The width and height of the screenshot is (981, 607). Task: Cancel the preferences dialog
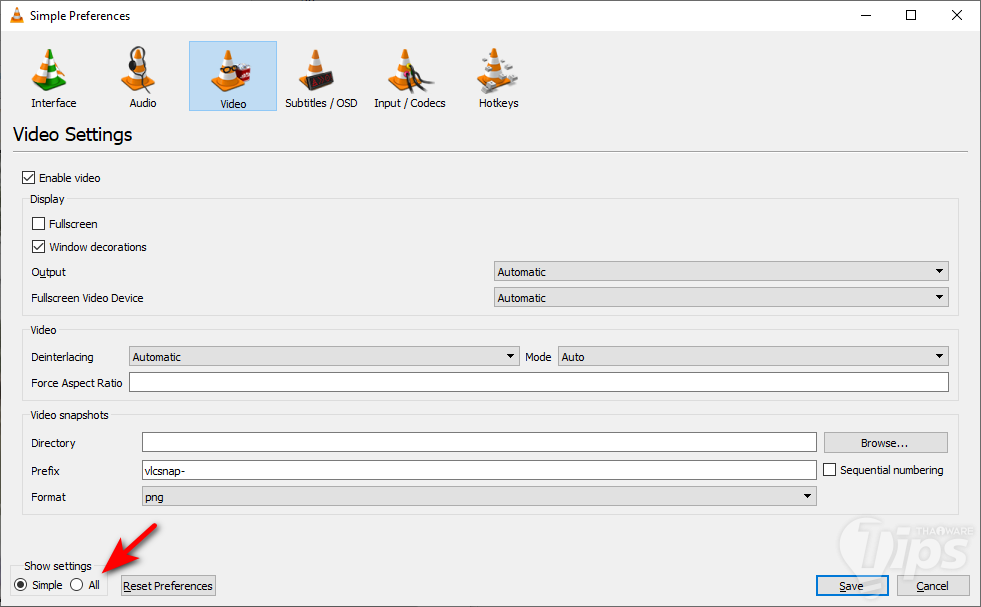click(933, 586)
